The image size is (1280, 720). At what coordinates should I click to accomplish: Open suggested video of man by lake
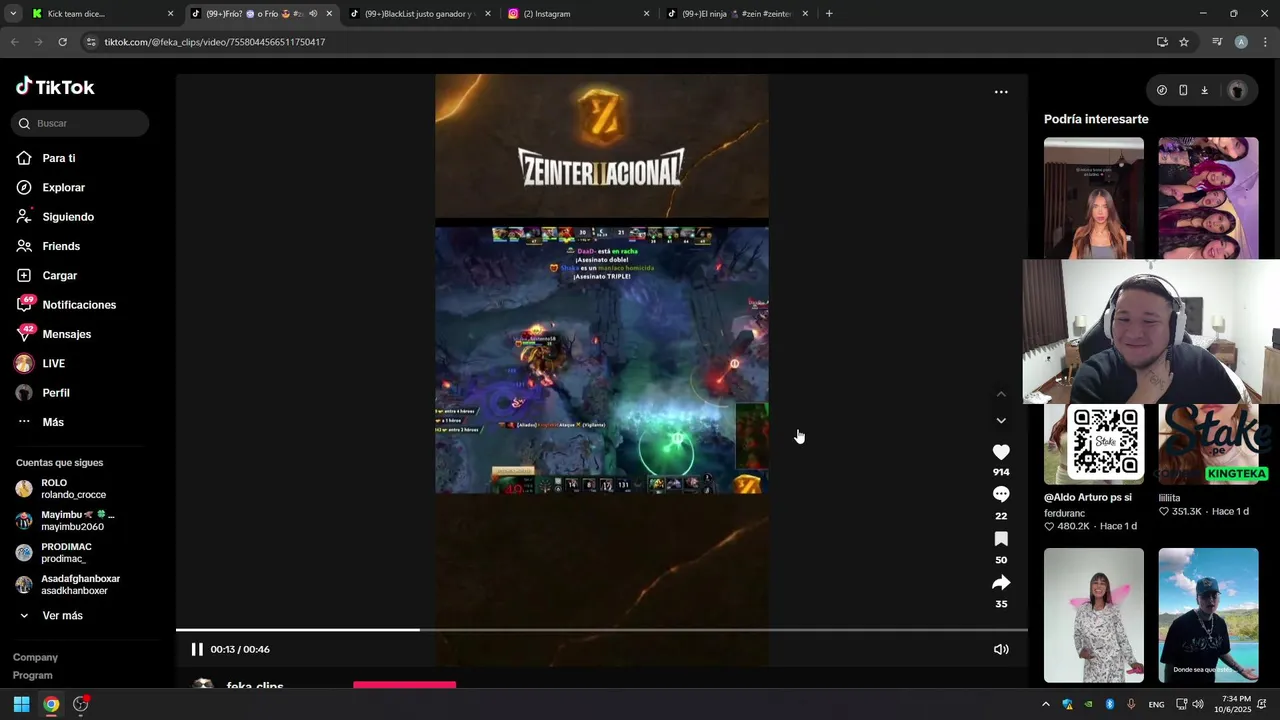tap(1208, 615)
